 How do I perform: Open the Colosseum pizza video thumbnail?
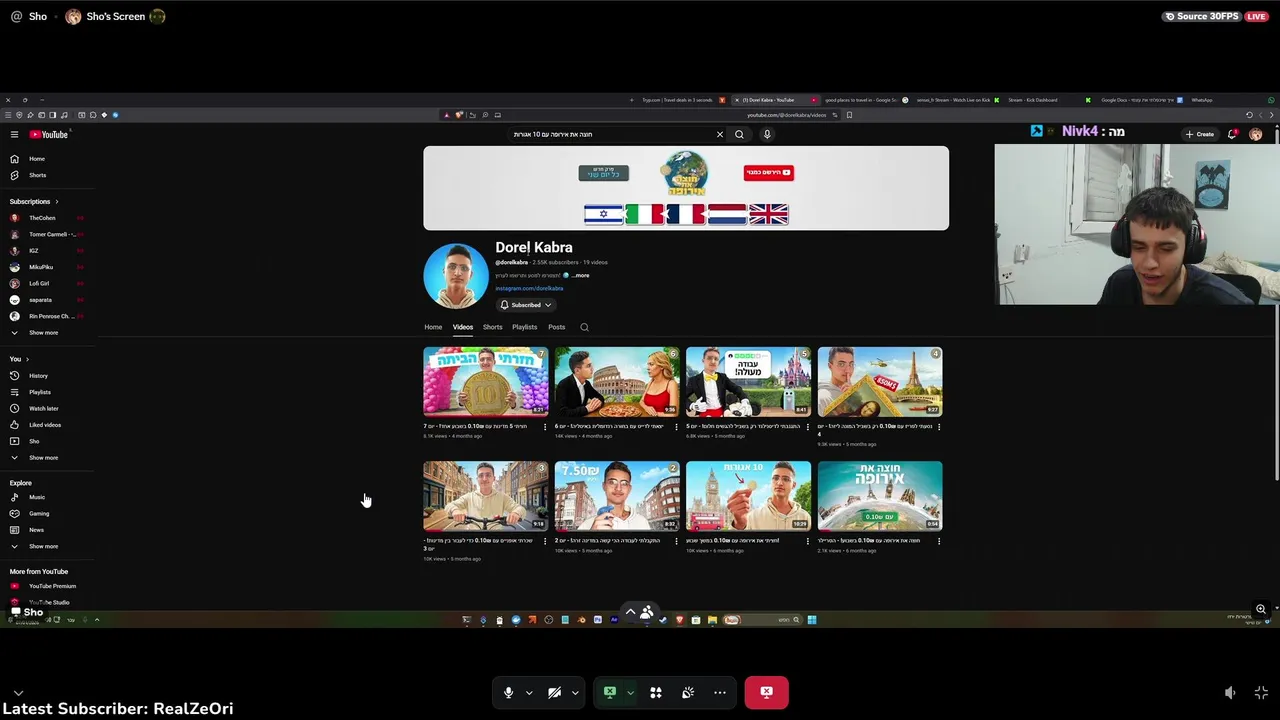click(617, 382)
